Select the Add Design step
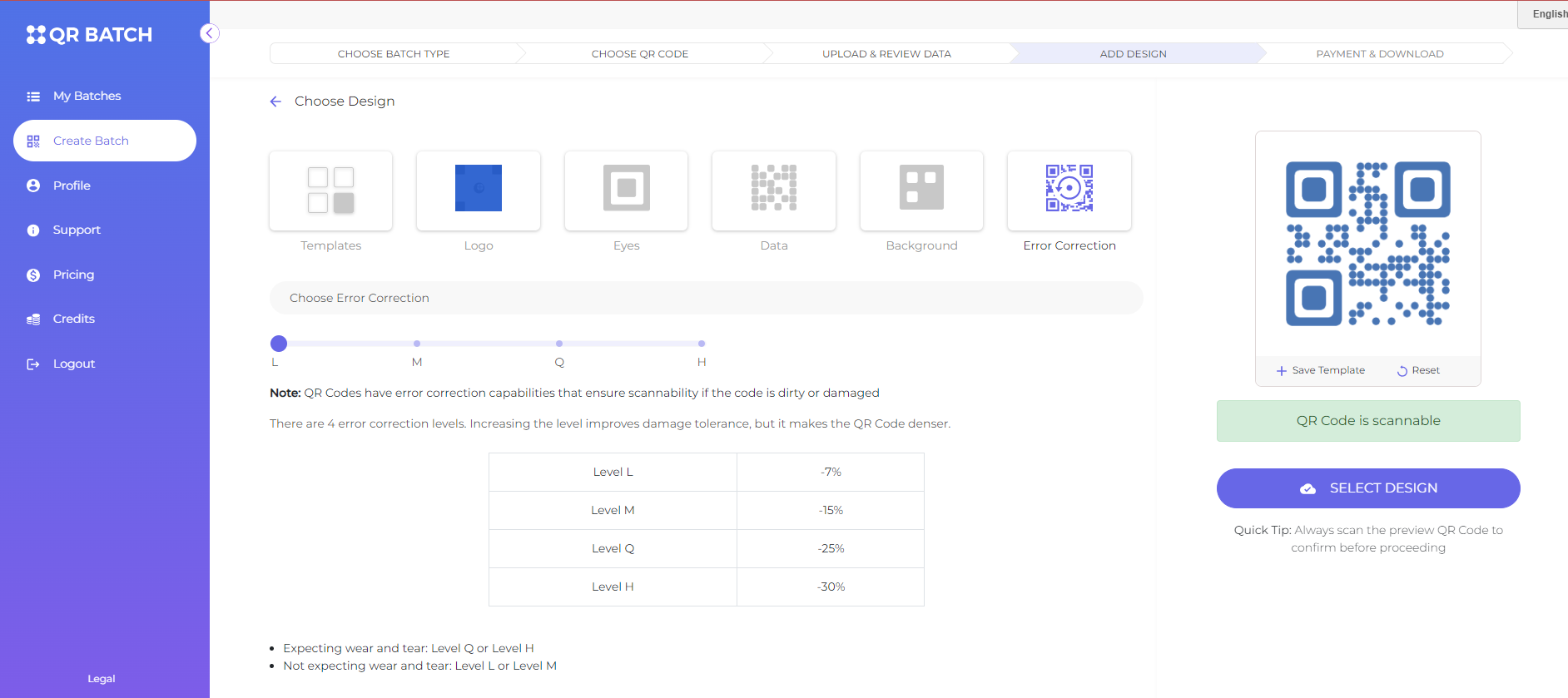 [x=1134, y=54]
